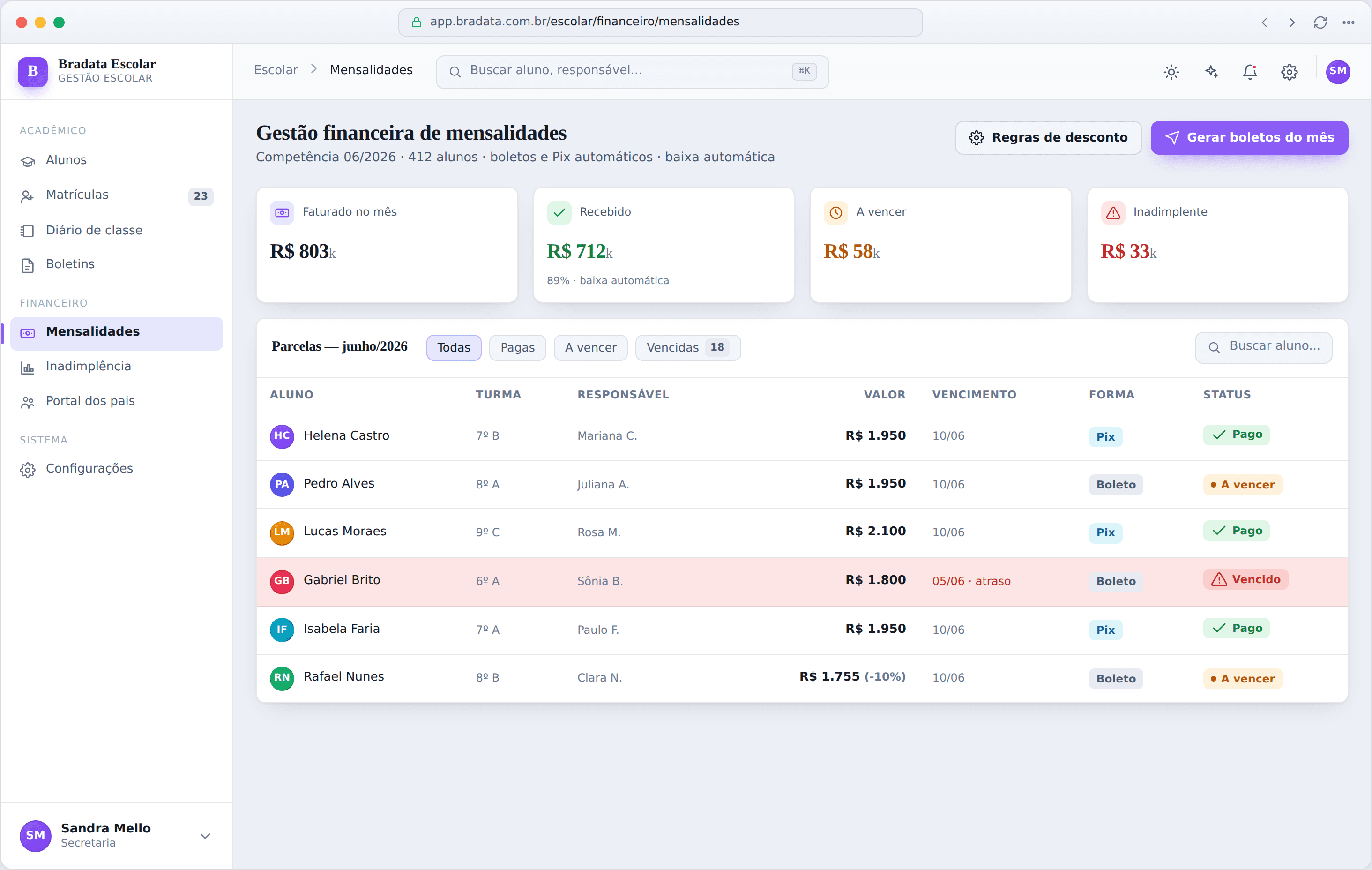Toggle the light/dark theme sun icon
Screen dimensions: 1372x870
(x=1171, y=72)
